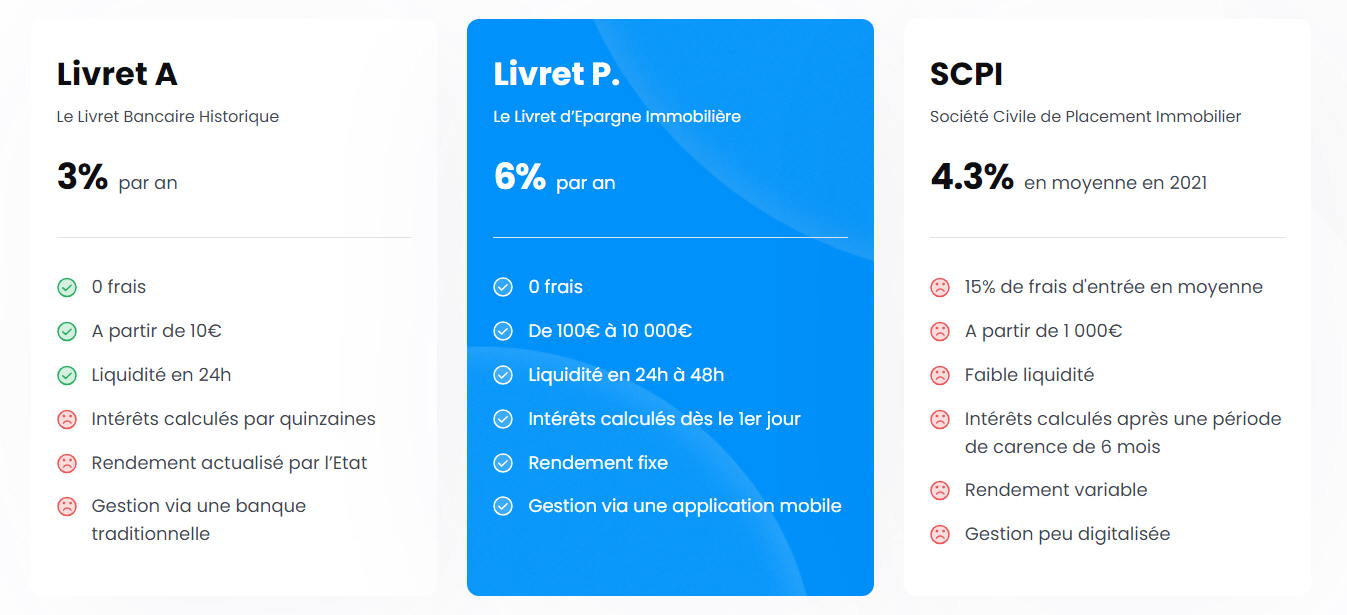Click green check icon beside Livret A "0 frais"
1347x615 pixels.
[x=67, y=288]
